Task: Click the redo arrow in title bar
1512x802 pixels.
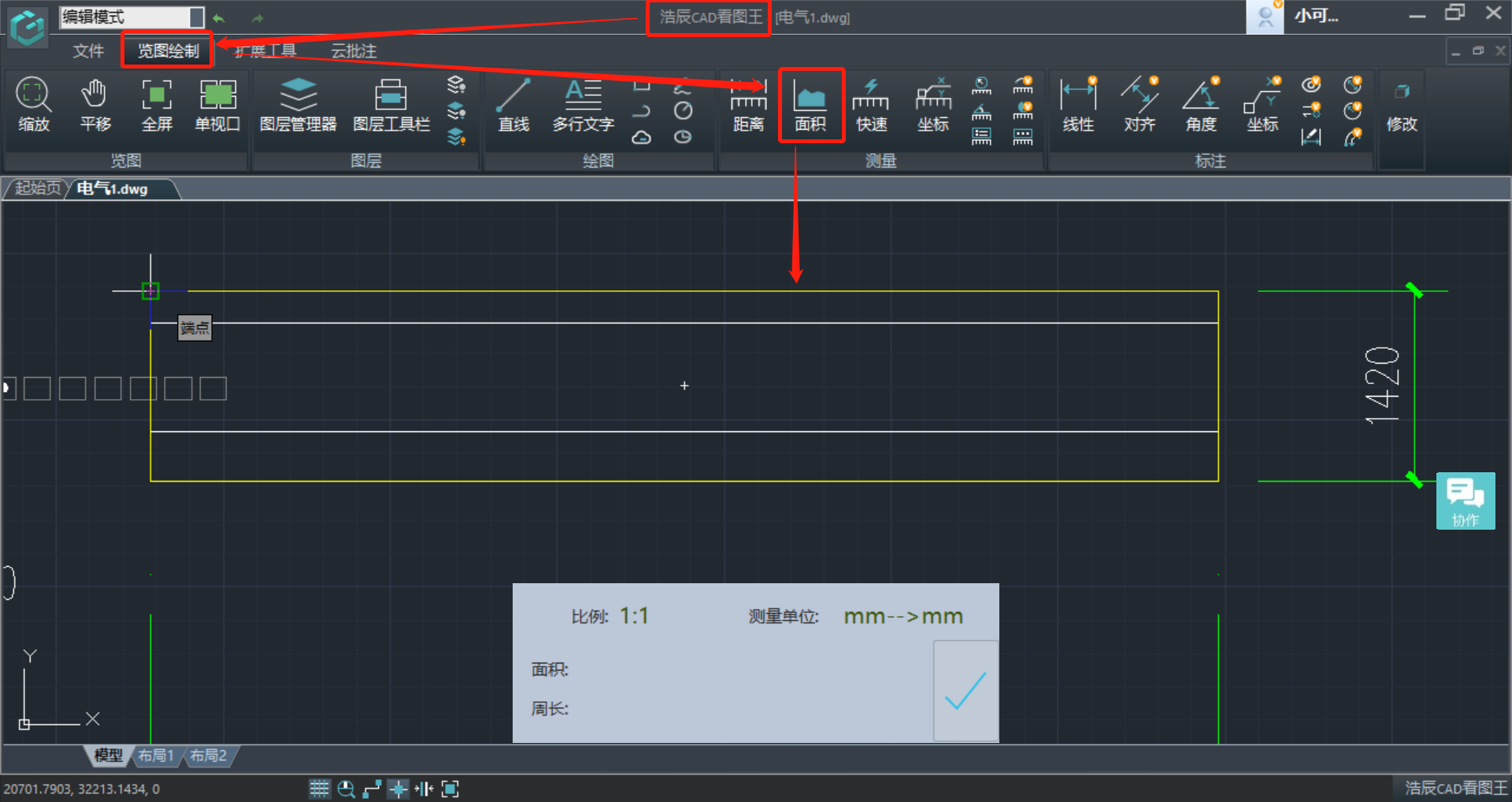Action: [258, 18]
